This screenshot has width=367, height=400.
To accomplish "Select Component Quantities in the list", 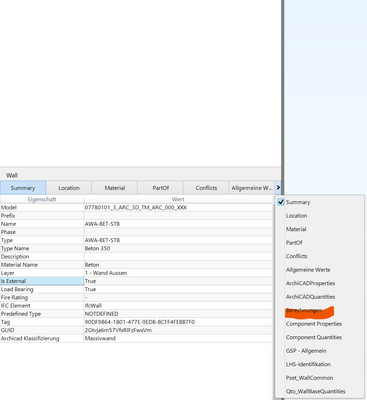I will click(x=314, y=337).
